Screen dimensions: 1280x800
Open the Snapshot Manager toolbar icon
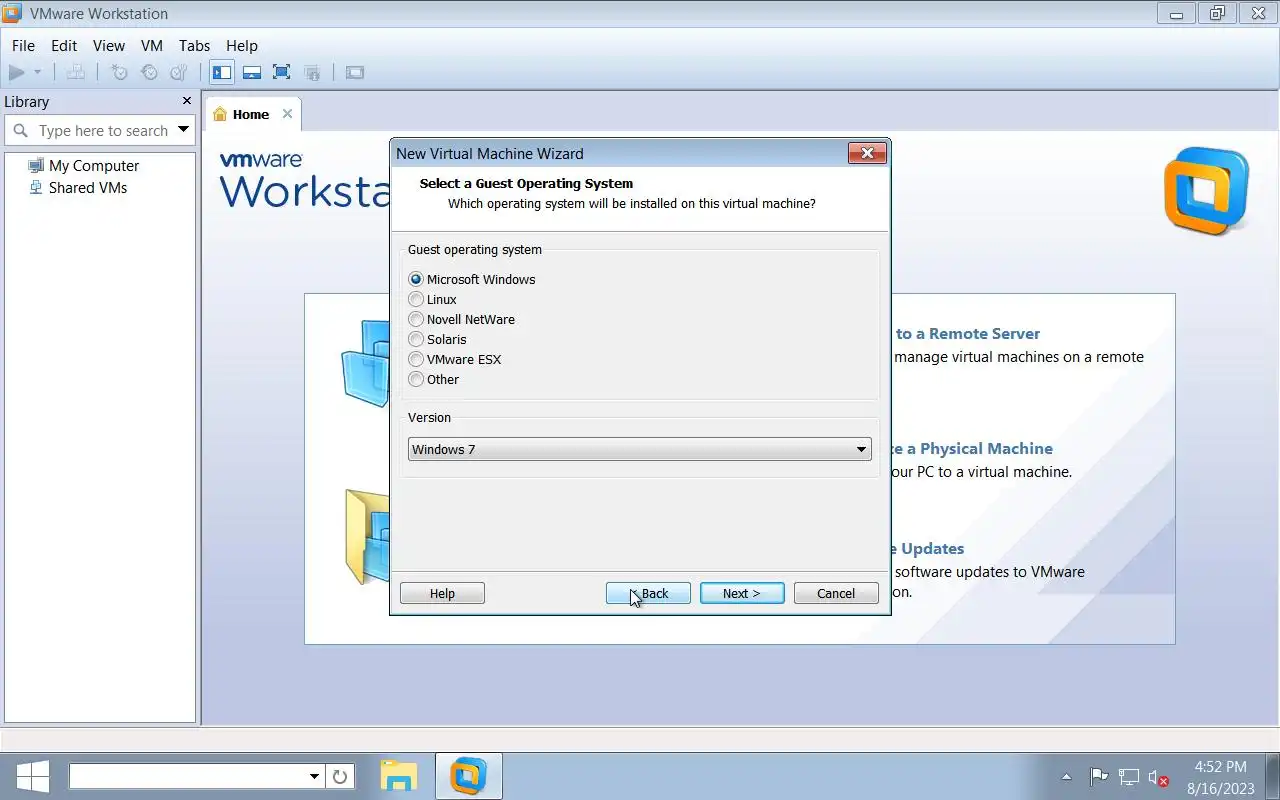(x=179, y=72)
